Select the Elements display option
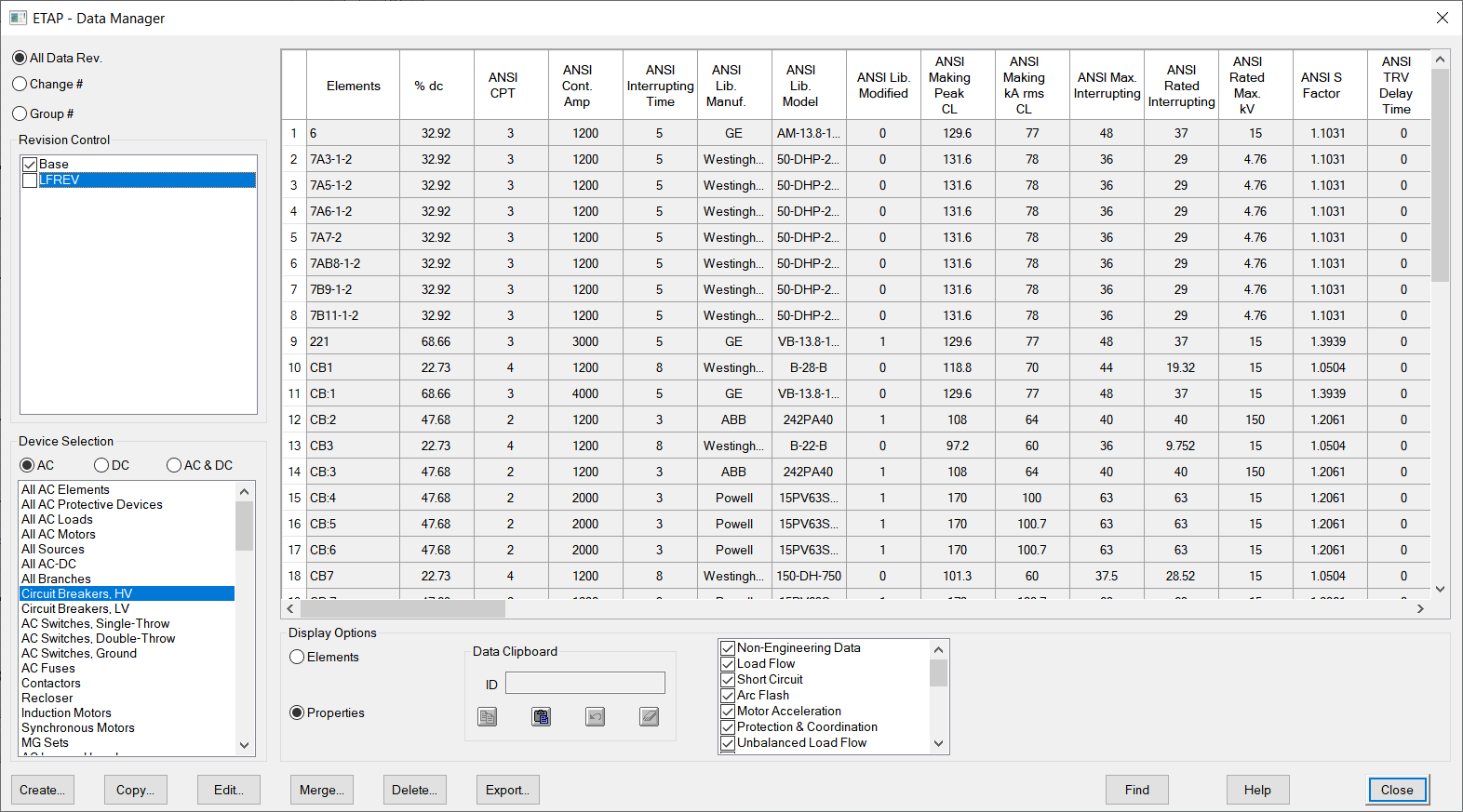 click(x=297, y=657)
